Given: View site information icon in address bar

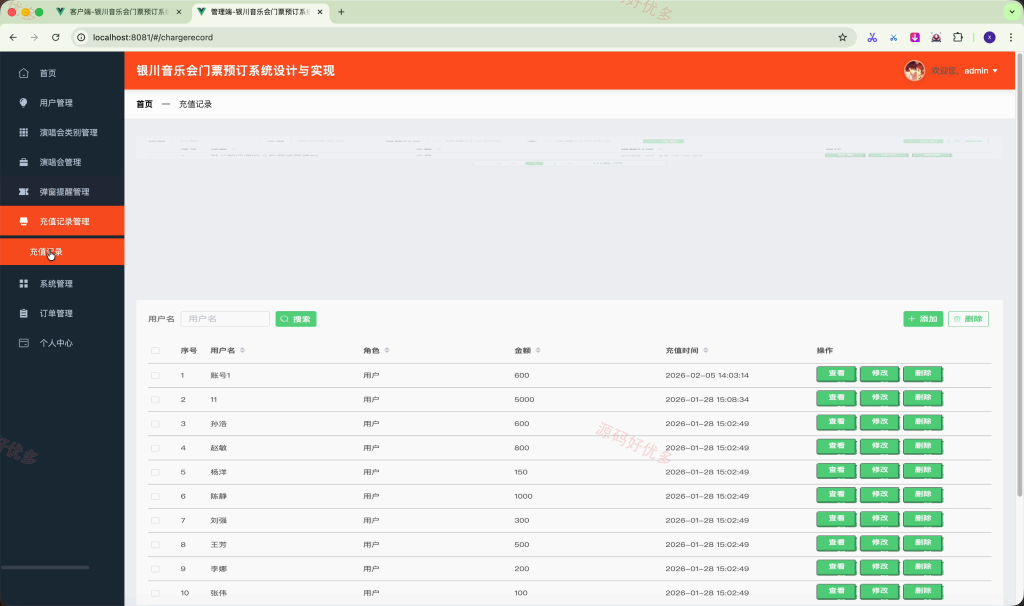Looking at the screenshot, I should click(x=81, y=37).
